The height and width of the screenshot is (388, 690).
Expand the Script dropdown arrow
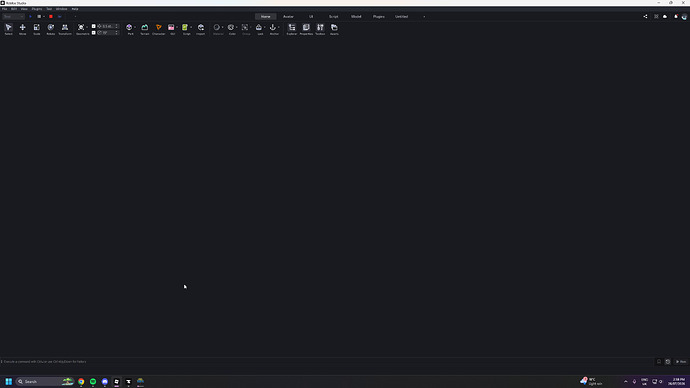[x=191, y=27]
